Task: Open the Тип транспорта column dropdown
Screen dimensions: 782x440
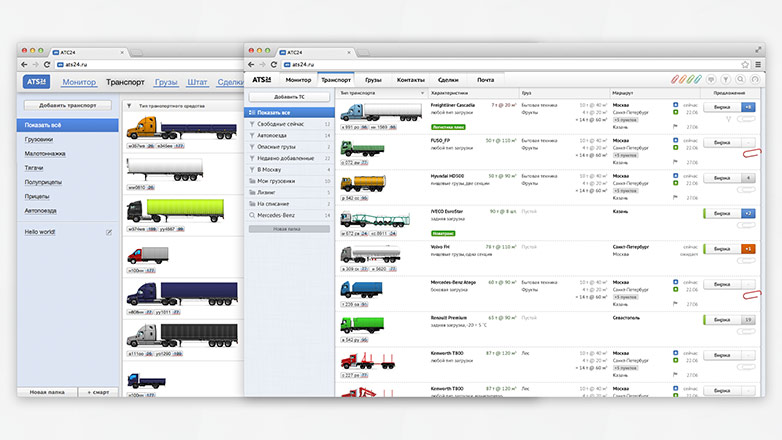Action: pos(422,93)
